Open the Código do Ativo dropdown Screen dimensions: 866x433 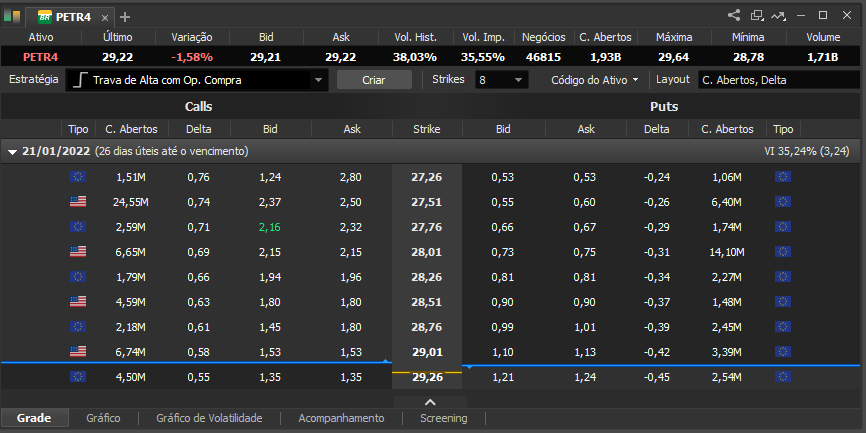pos(594,80)
